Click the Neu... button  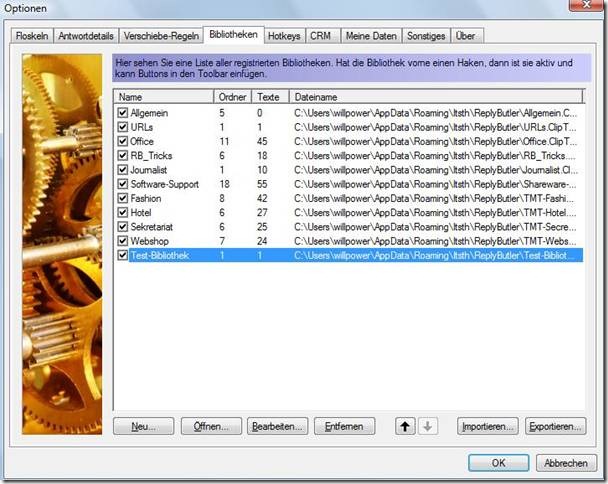click(144, 426)
